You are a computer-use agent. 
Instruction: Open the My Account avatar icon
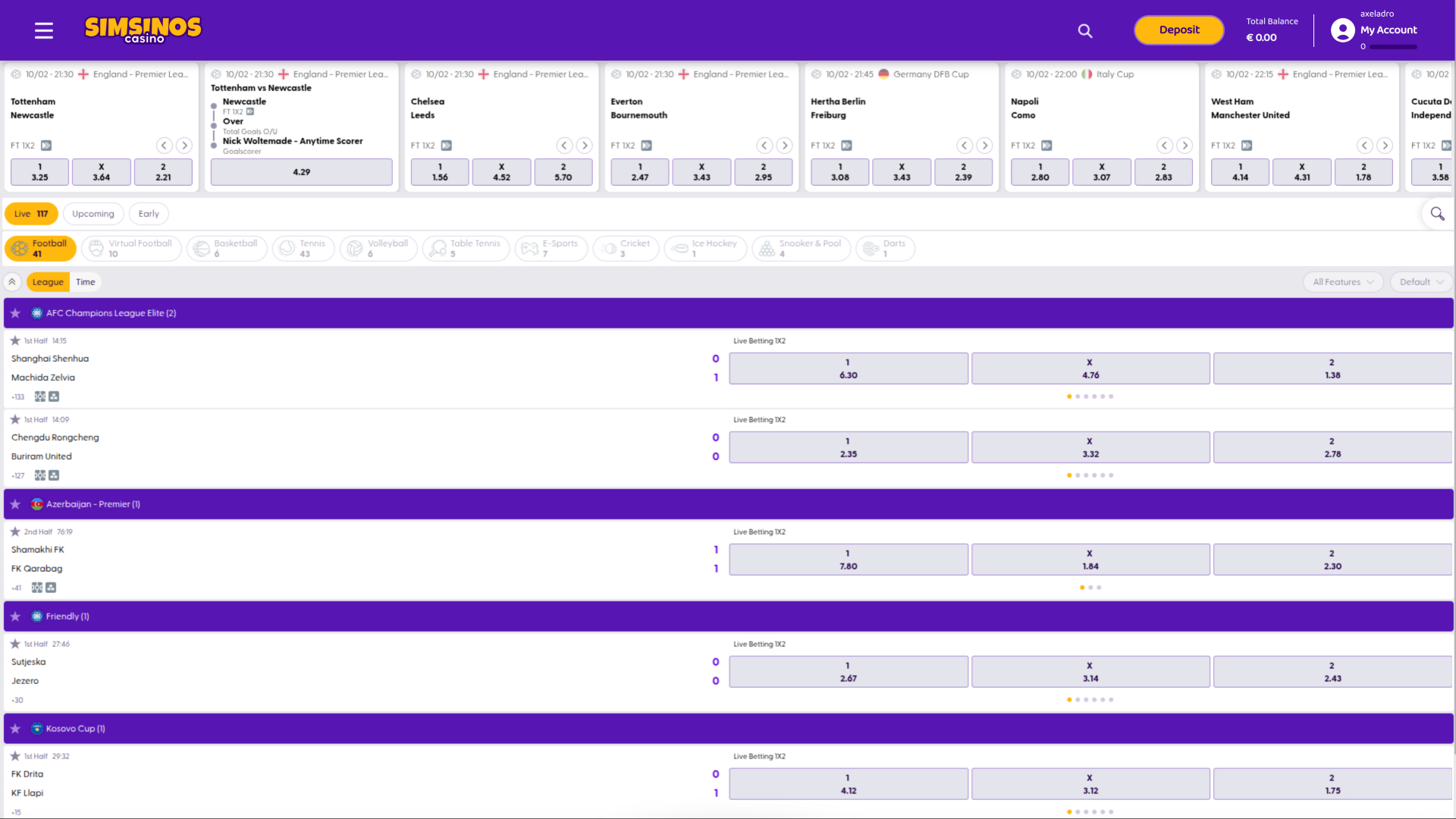coord(1342,30)
